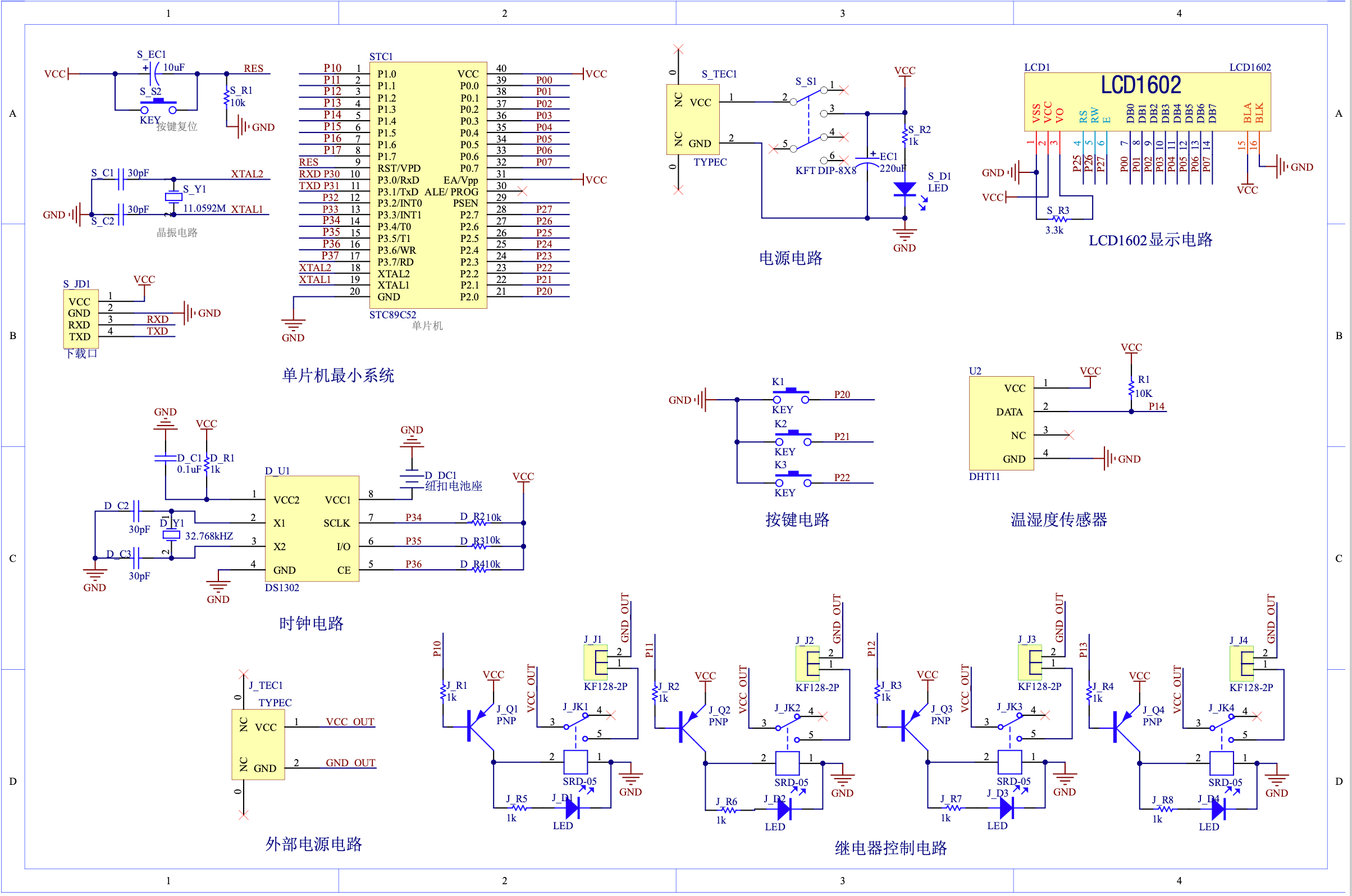
Task: Click the S_R3 3.3k resistor
Action: (1059, 219)
